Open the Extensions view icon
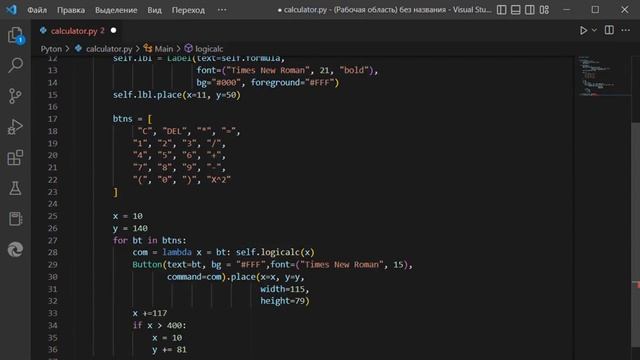Screen dimensions: 640x360 (16, 157)
